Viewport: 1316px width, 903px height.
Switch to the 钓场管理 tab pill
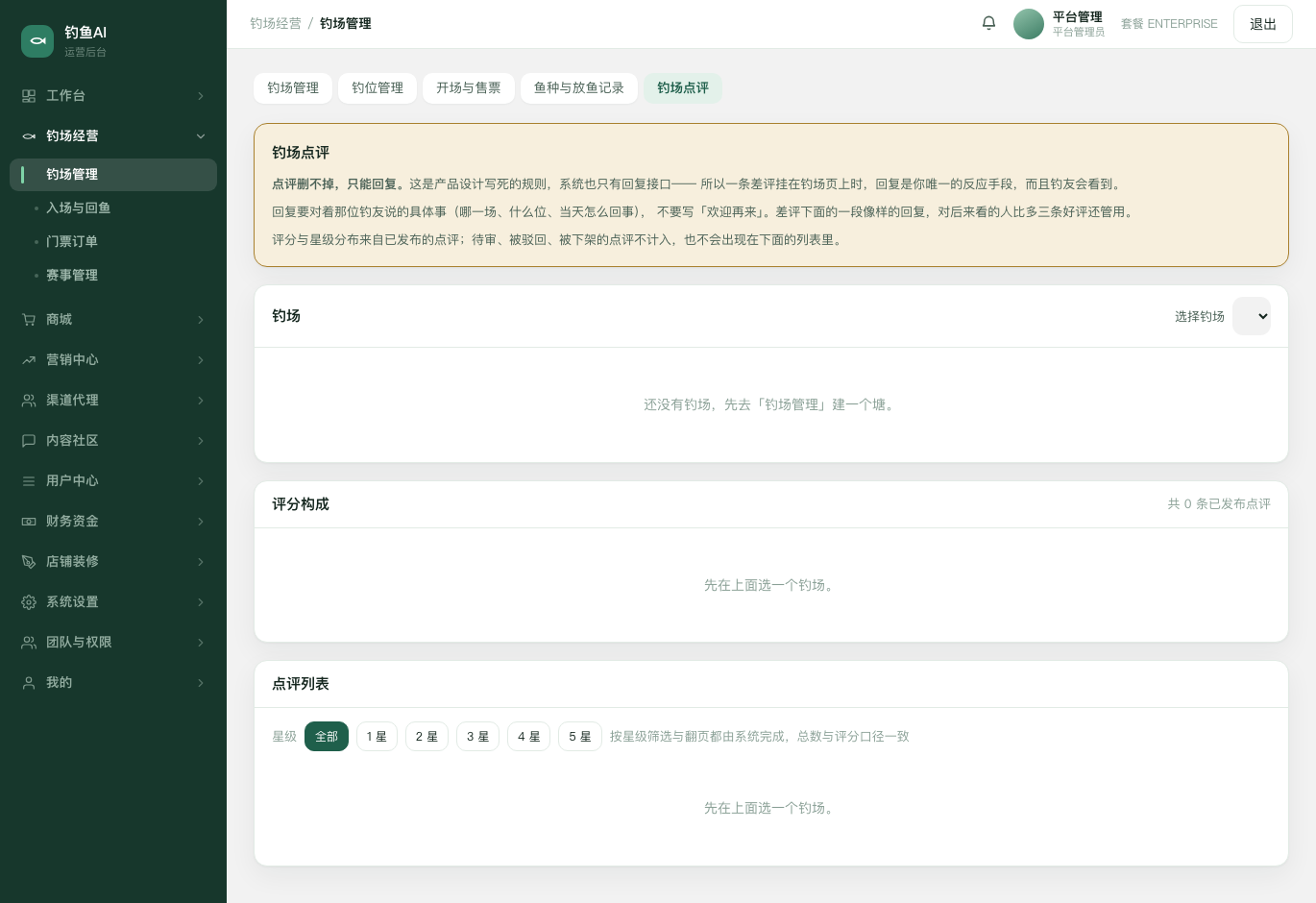tap(293, 88)
